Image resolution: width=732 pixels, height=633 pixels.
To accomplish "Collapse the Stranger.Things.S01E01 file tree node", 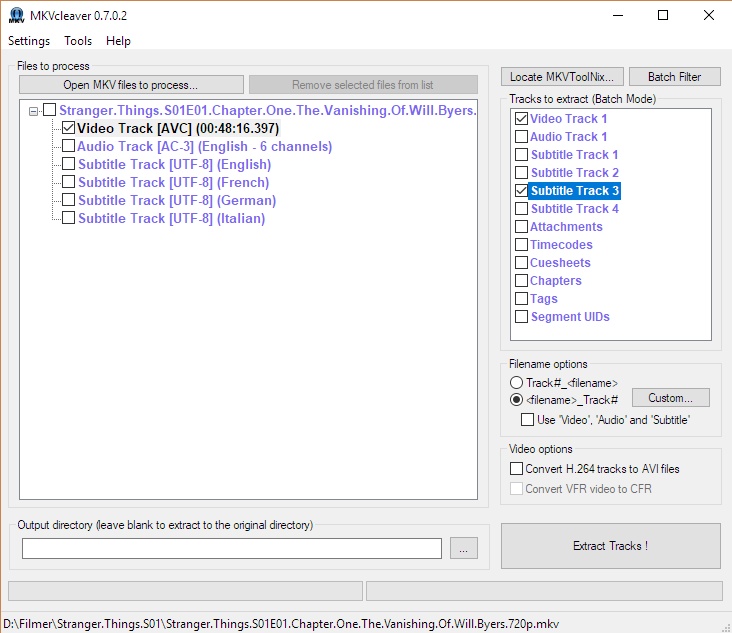I will [33, 111].
